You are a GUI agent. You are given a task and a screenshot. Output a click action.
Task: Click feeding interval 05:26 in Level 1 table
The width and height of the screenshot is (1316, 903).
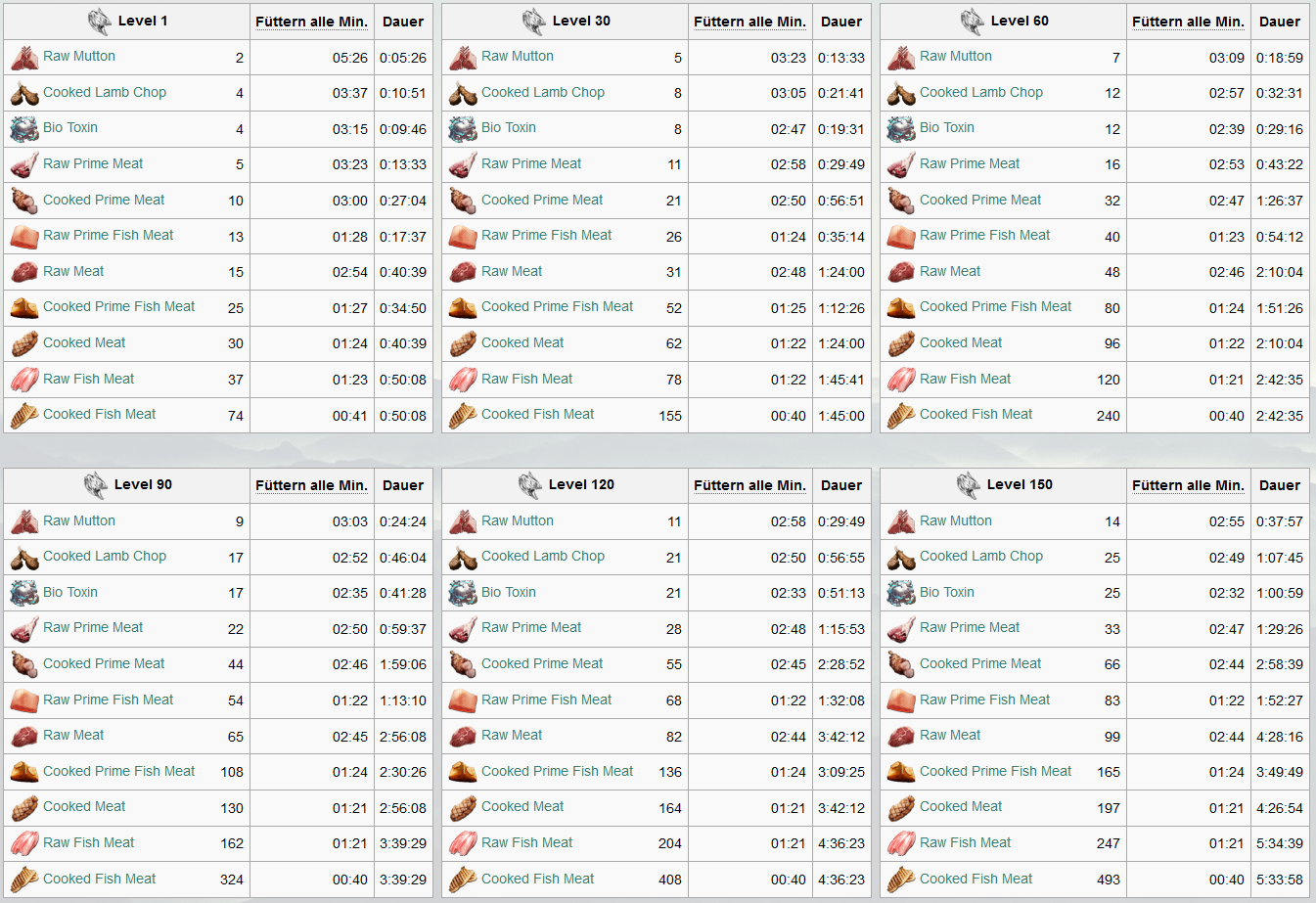coord(350,58)
